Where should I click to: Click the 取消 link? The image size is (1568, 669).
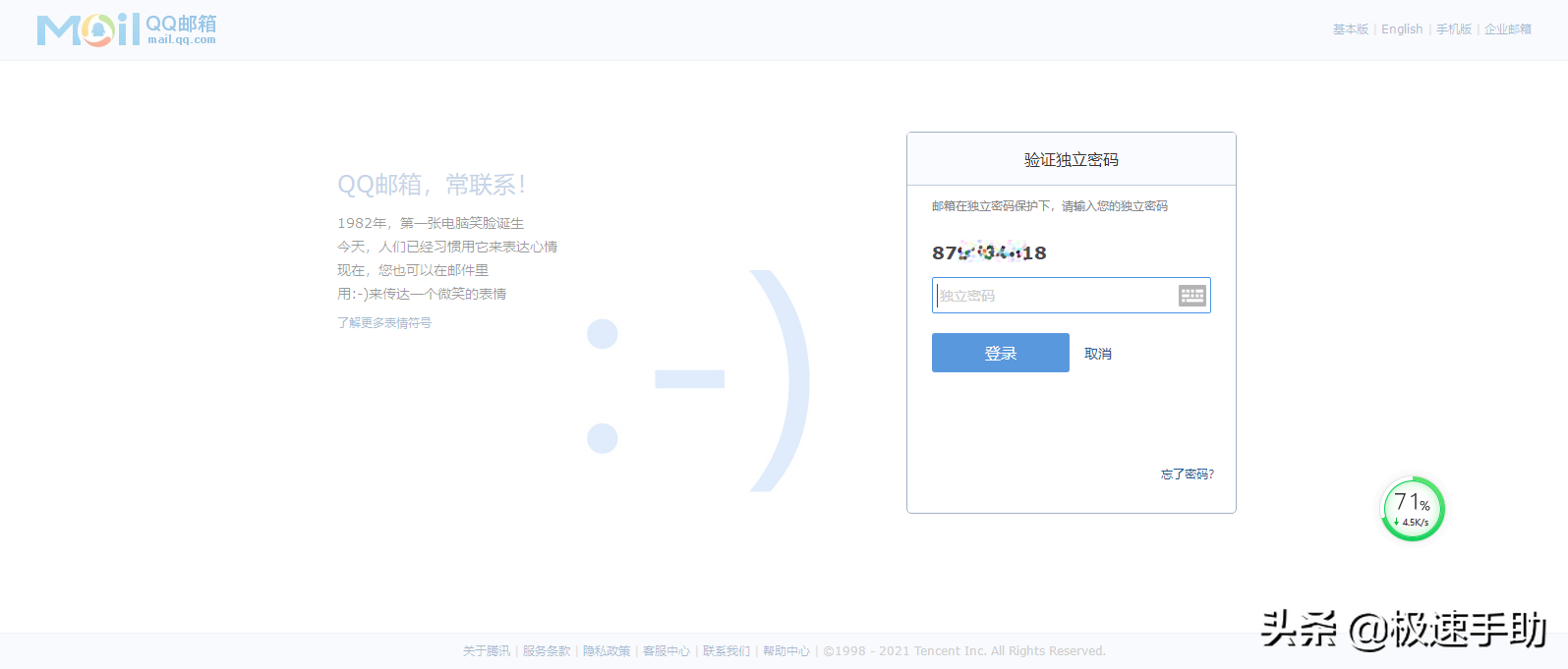(x=1098, y=354)
